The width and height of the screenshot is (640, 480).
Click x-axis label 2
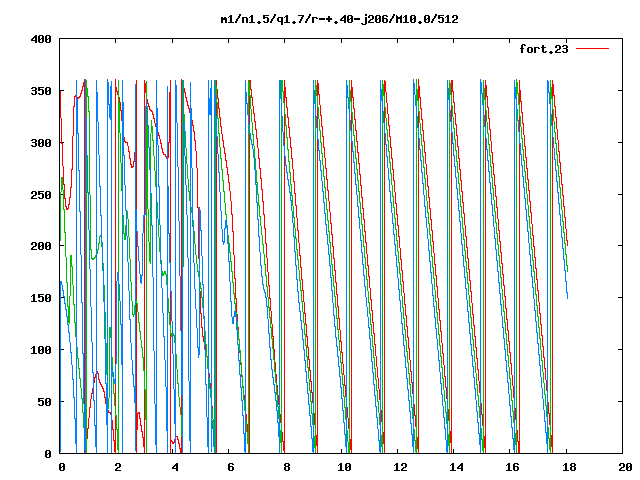(x=118, y=467)
